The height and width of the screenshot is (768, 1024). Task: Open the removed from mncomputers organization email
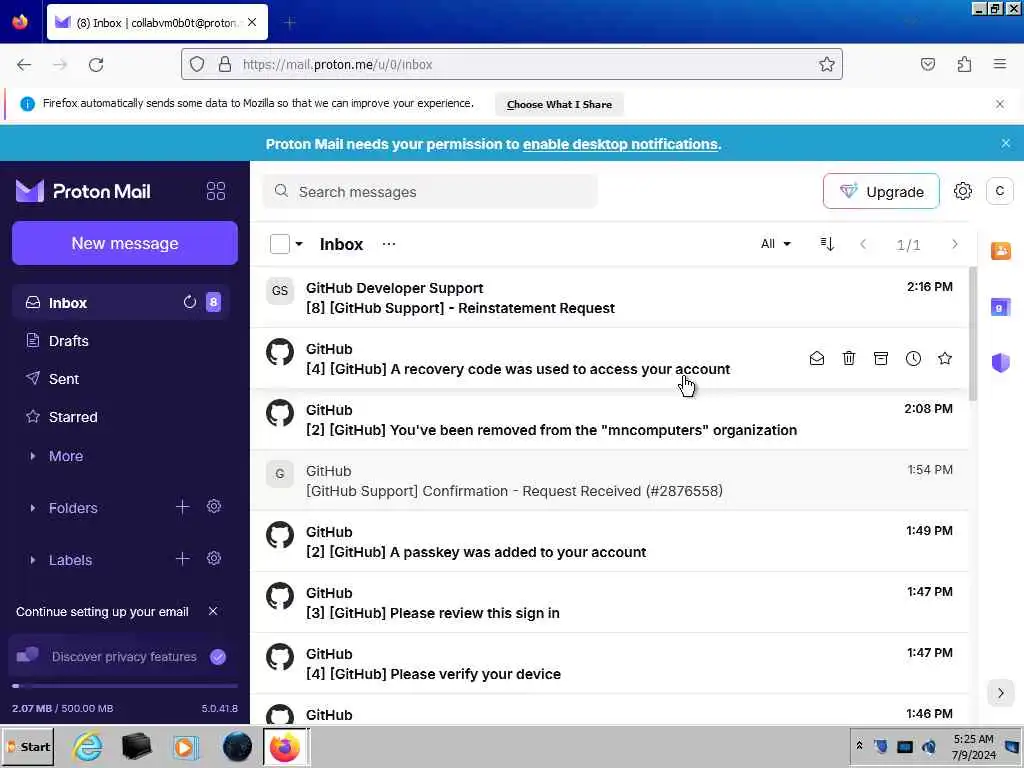click(609, 419)
